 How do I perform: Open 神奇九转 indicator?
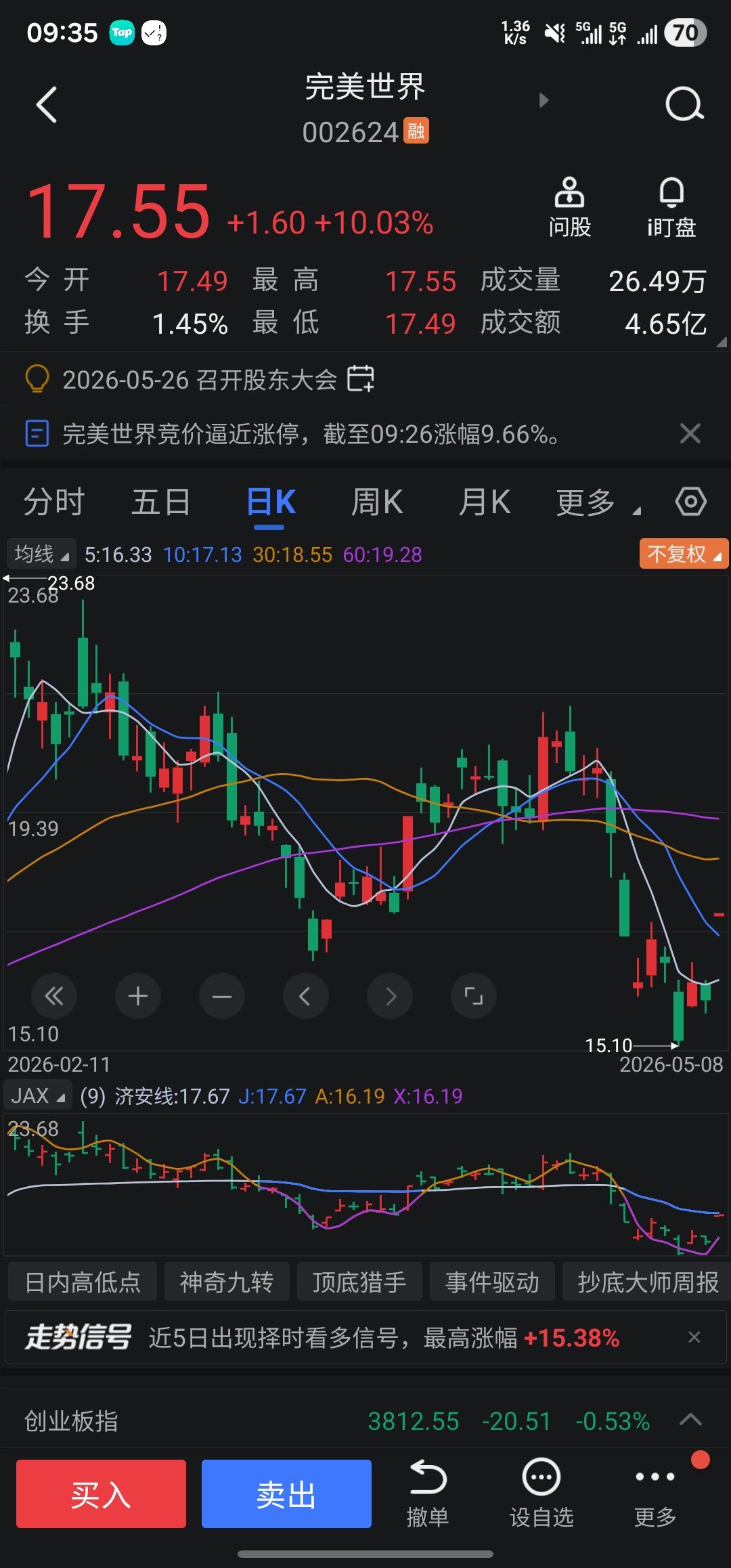point(227,1282)
